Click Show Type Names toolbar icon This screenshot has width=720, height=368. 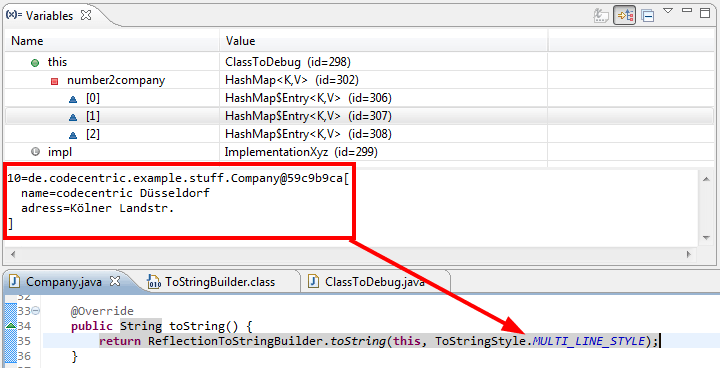click(x=601, y=16)
